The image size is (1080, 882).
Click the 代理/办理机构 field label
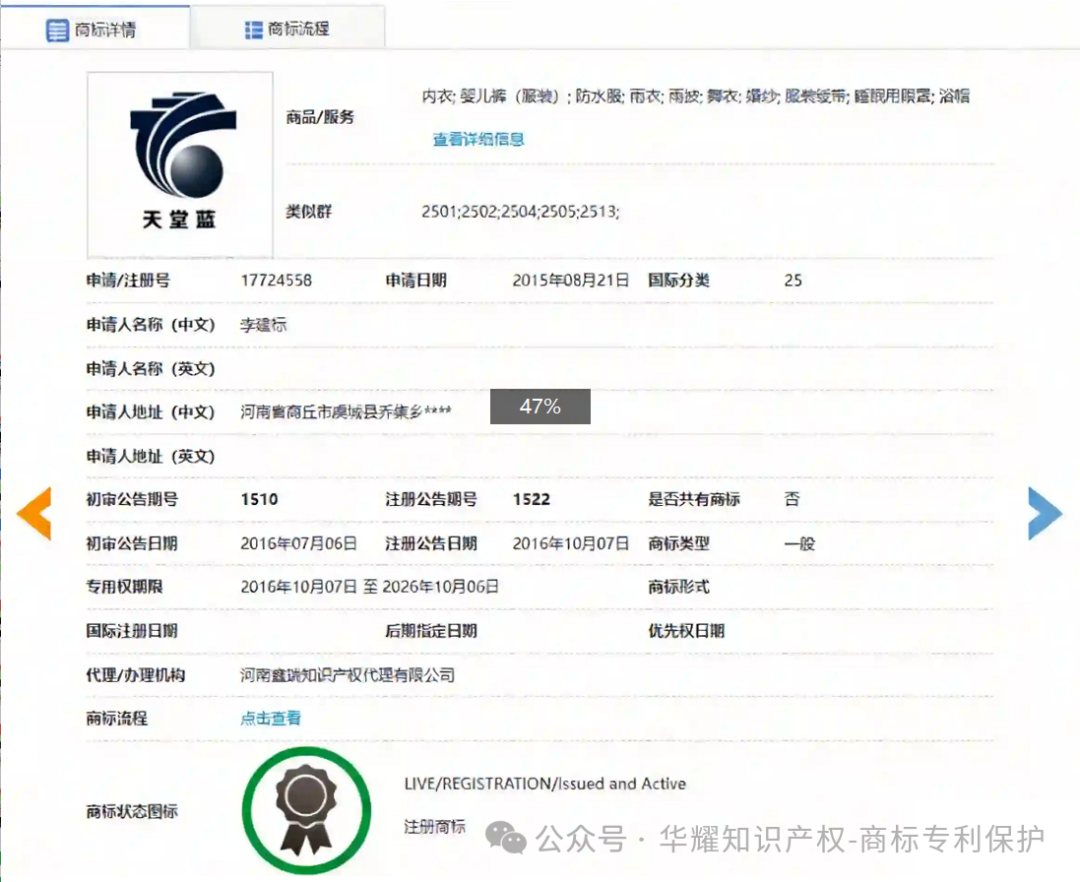[135, 675]
